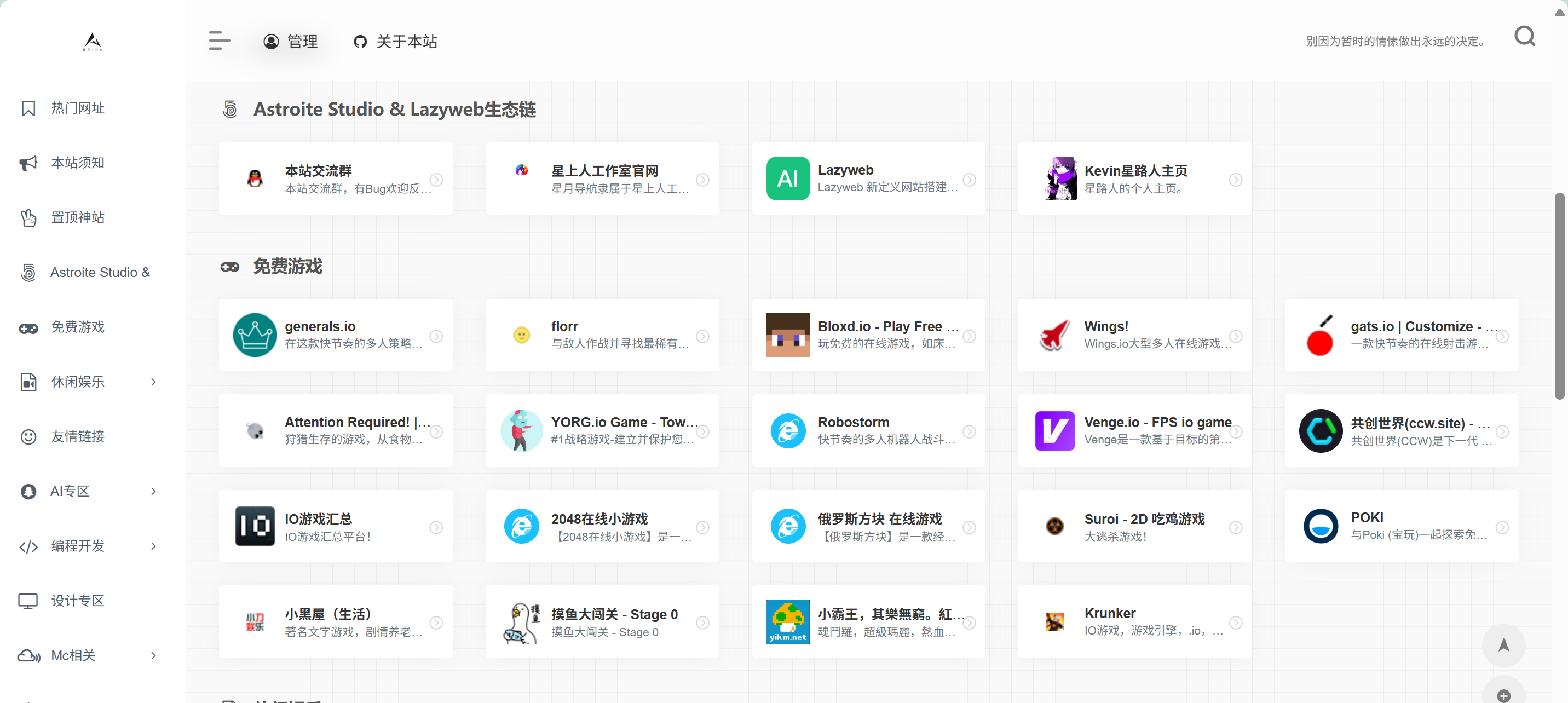Screen dimensions: 1568x703
Task: Go to 置顶神站 in the sidebar
Action: (78, 218)
